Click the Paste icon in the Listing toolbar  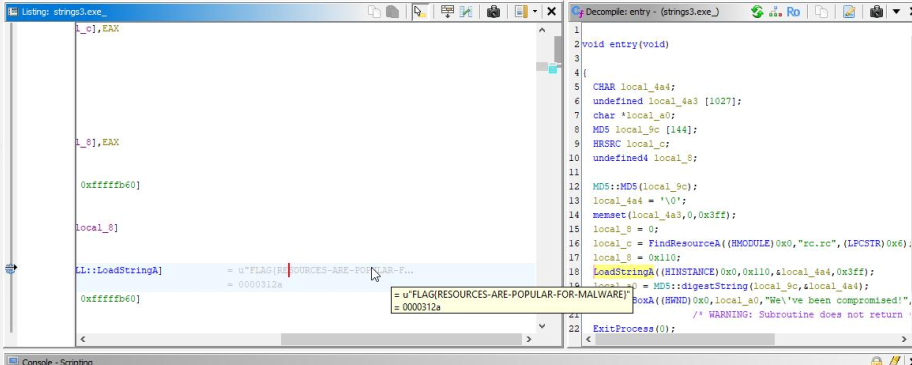[x=393, y=12]
